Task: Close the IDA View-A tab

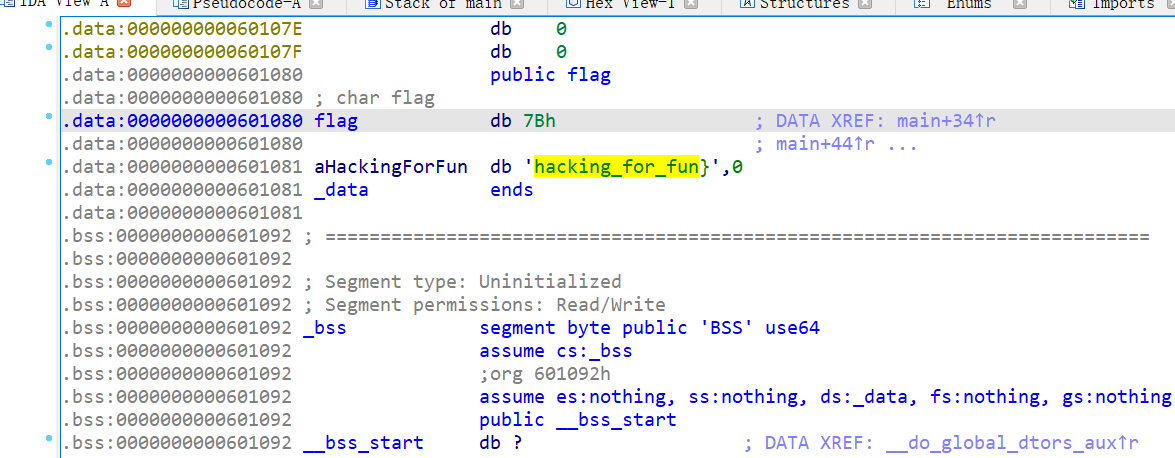Action: [x=124, y=4]
